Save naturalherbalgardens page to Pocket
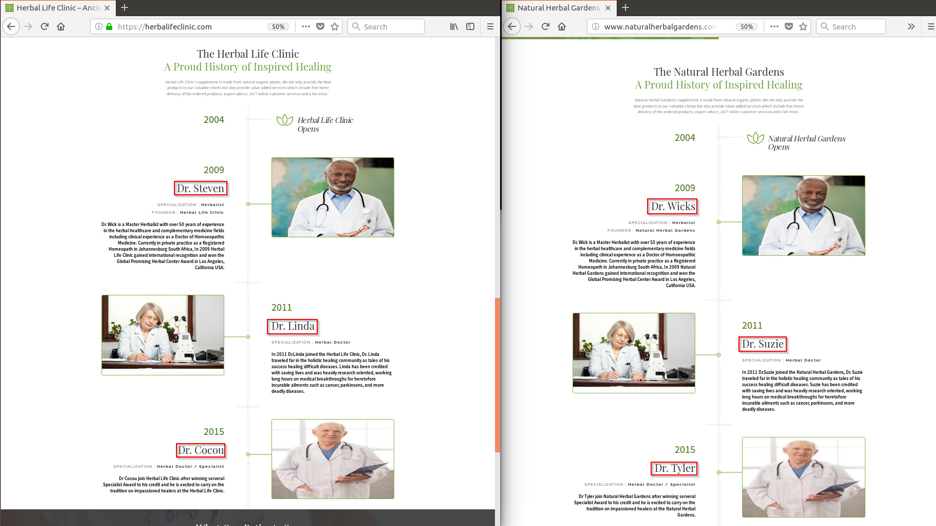 point(788,27)
